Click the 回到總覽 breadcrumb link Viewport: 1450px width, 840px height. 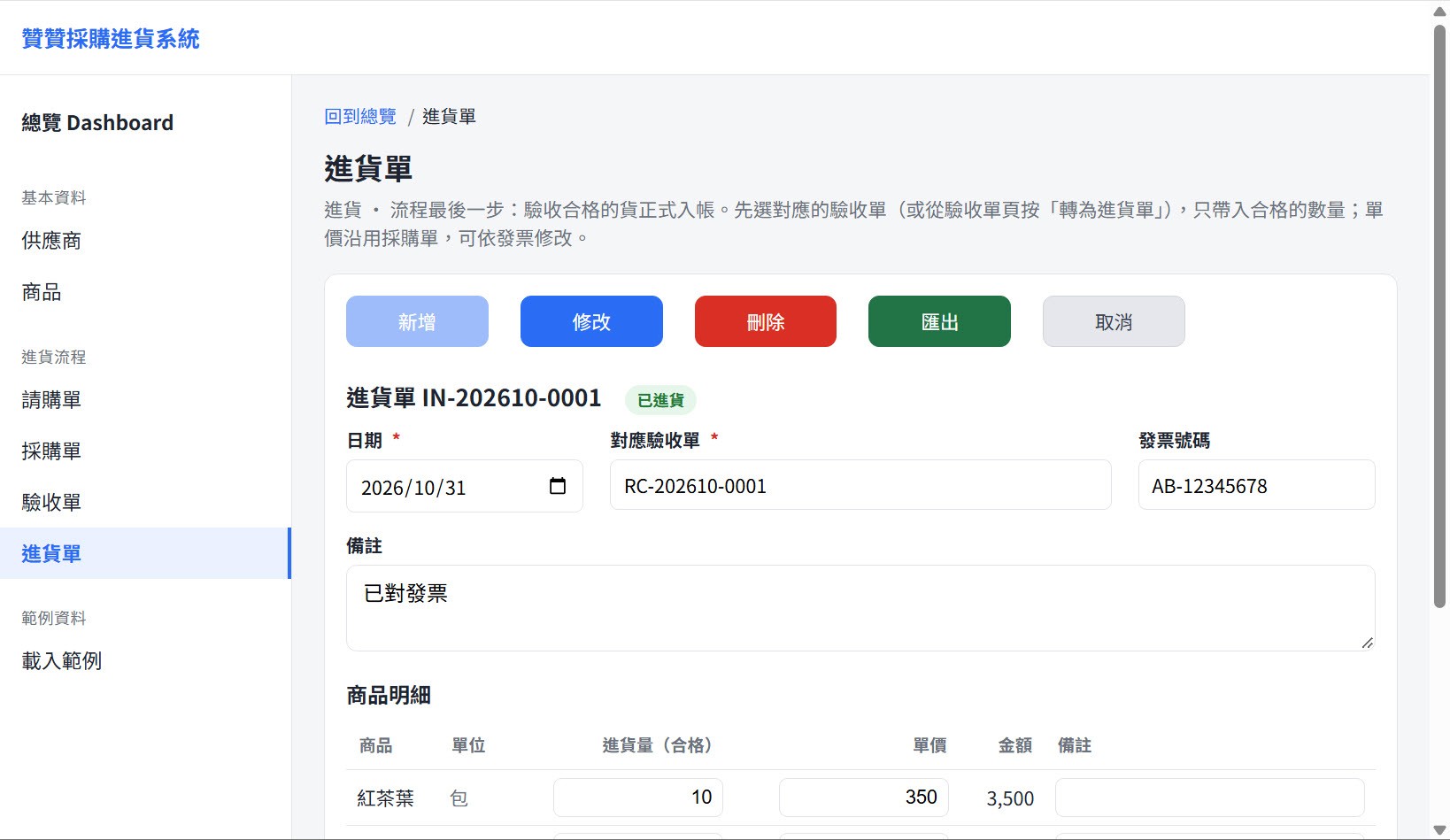pyautogui.click(x=360, y=117)
